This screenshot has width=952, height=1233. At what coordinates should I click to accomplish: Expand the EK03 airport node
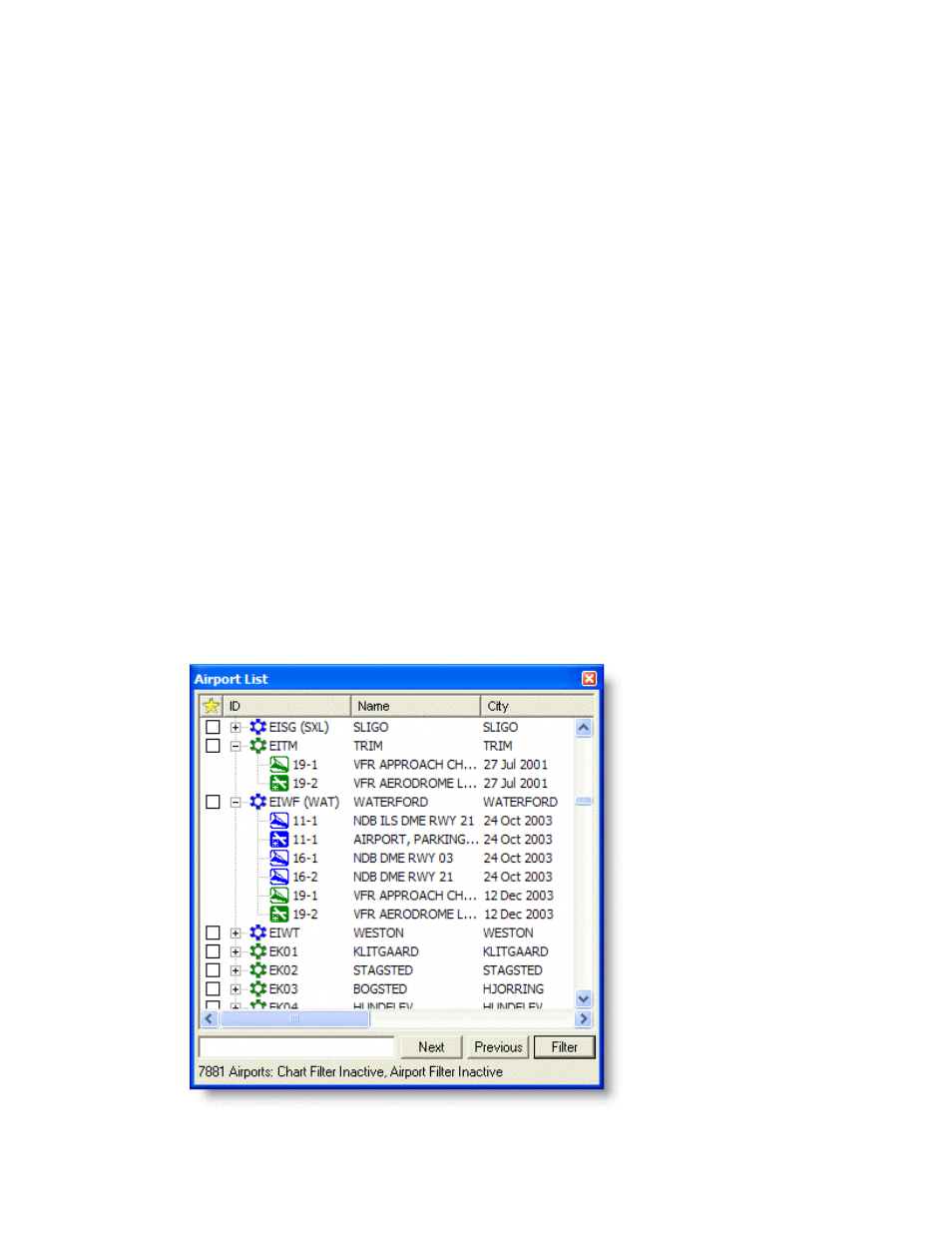coord(236,989)
